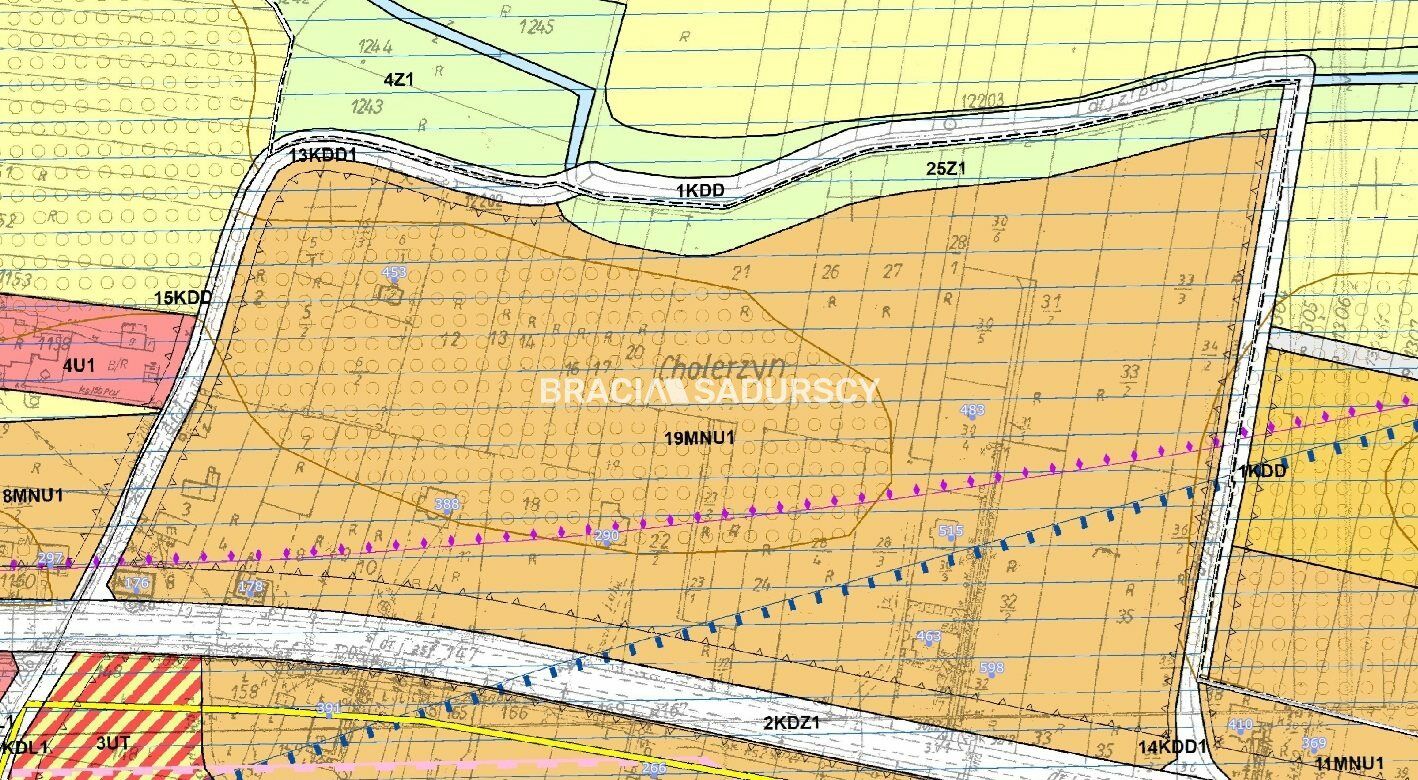The image size is (1418, 780).
Task: Select the 13KDD1 road label
Action: (x=322, y=156)
